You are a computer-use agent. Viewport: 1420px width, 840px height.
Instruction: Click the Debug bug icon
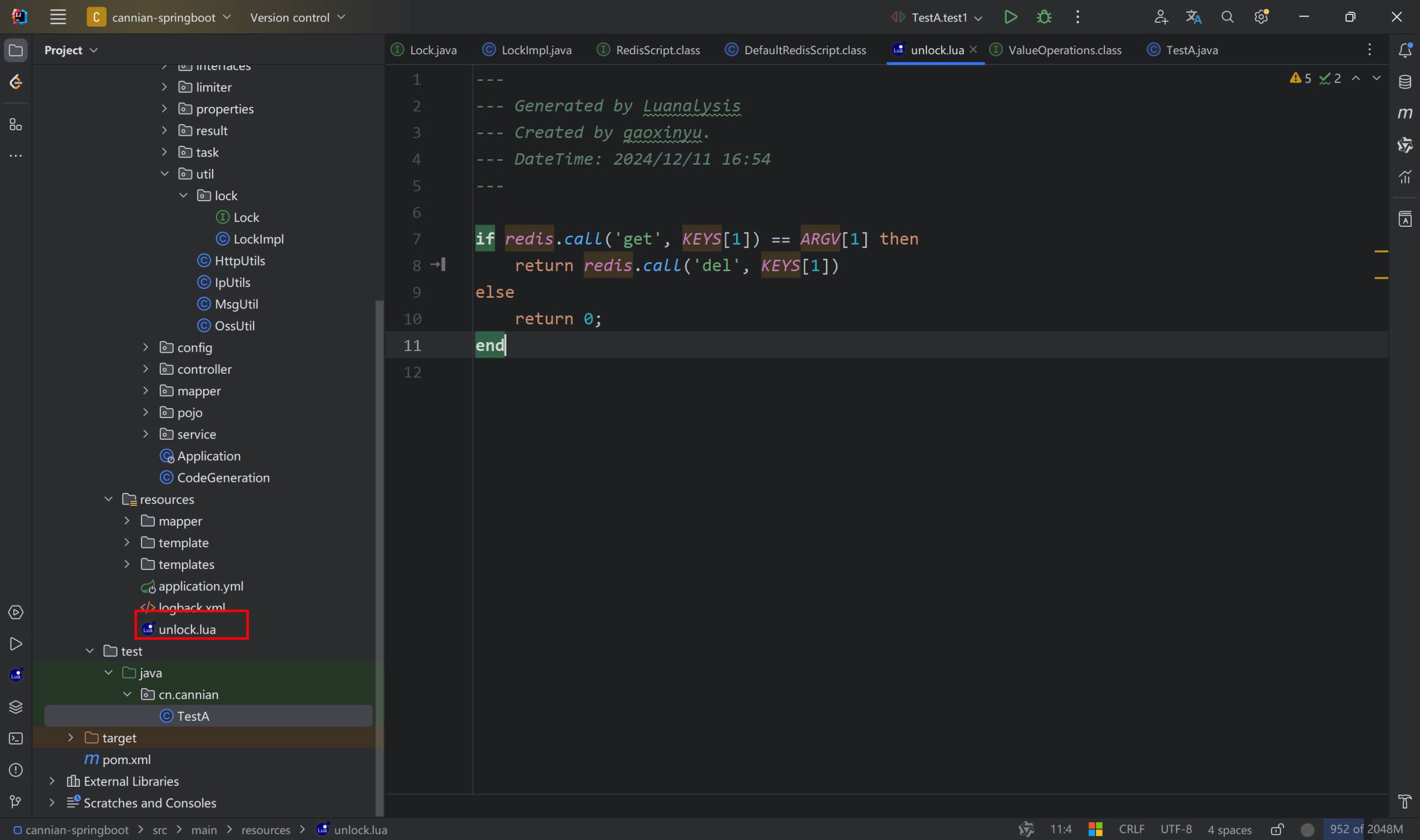(1044, 17)
